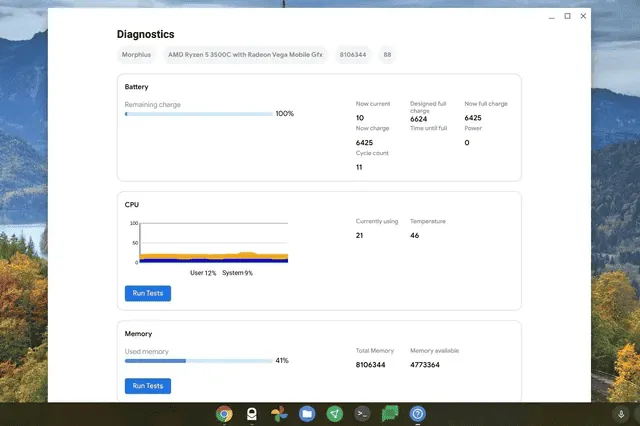This screenshot has height=426, width=640.
Task: Open Google Chrome from the shelf
Action: coord(224,414)
